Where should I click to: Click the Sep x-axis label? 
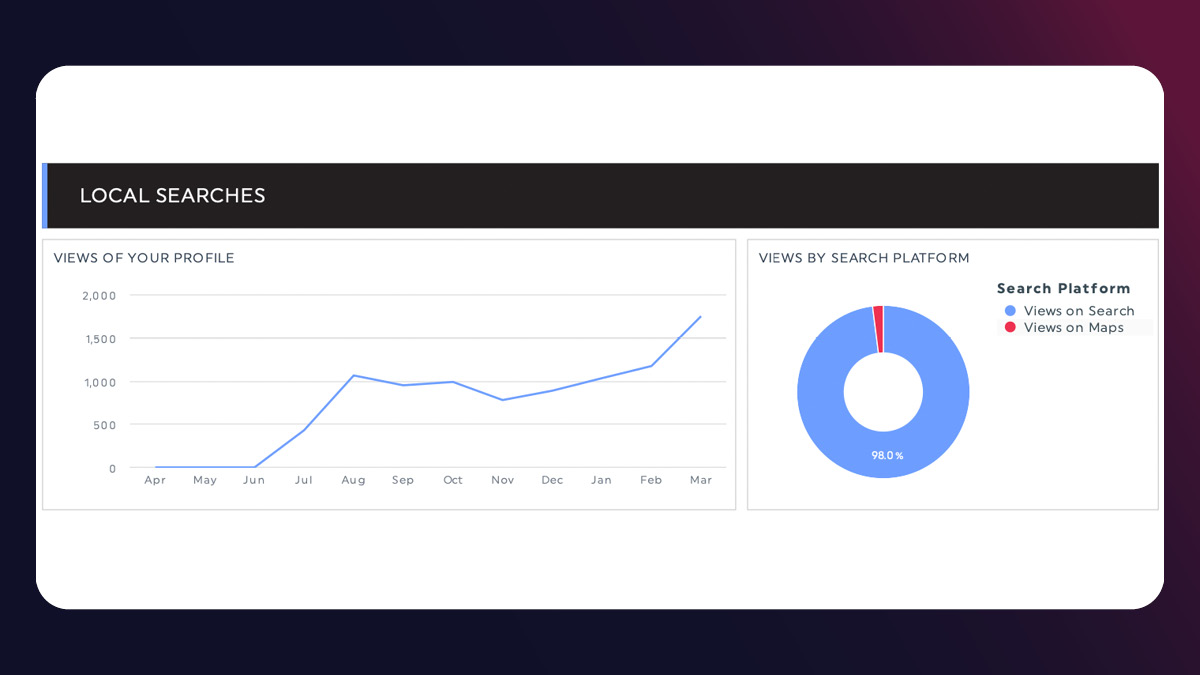(x=403, y=480)
